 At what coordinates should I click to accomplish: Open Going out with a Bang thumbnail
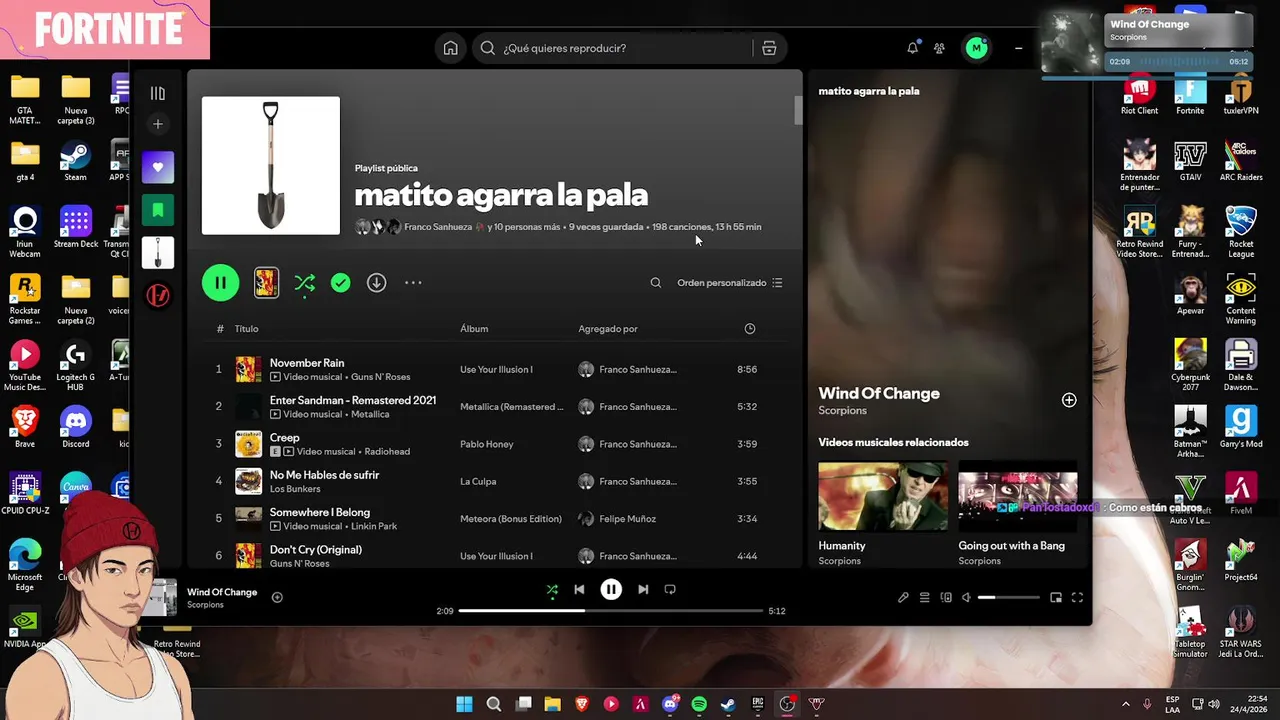point(1018,496)
